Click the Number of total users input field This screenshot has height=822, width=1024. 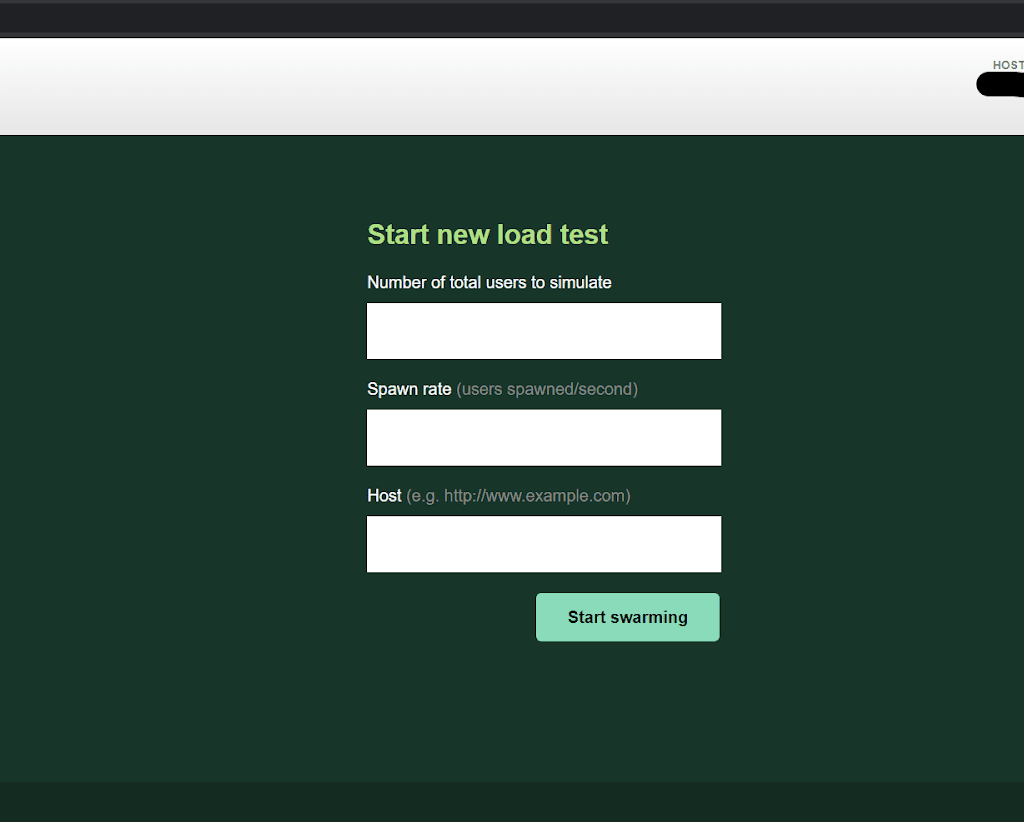pos(543,331)
